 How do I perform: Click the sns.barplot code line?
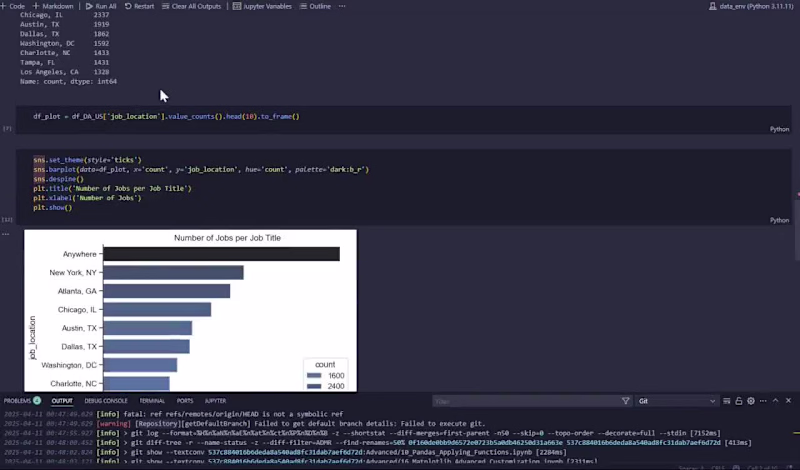tap(201, 169)
